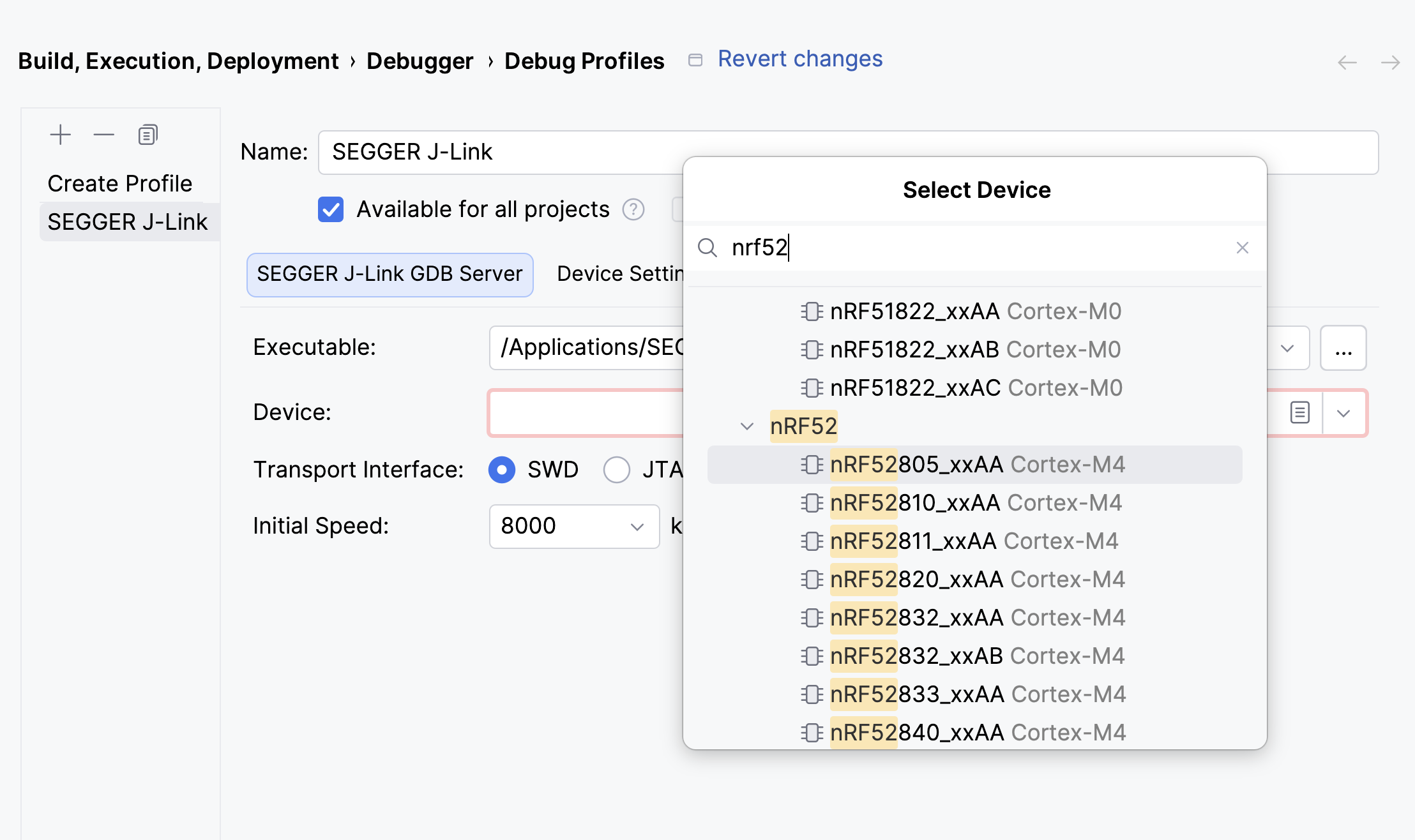Viewport: 1415px width, 840px height.
Task: Click the settings scope icon beside Revert changes
Action: coord(695,60)
